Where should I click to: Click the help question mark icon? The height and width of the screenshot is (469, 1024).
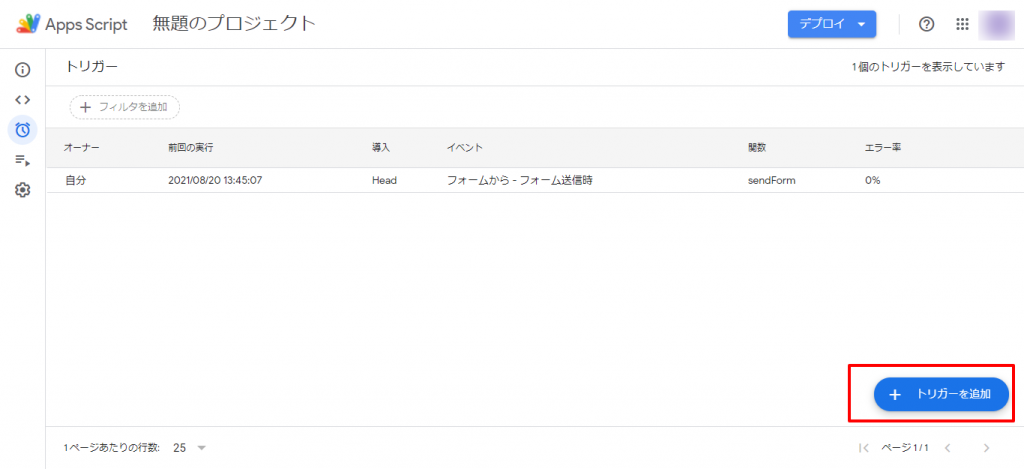point(926,24)
